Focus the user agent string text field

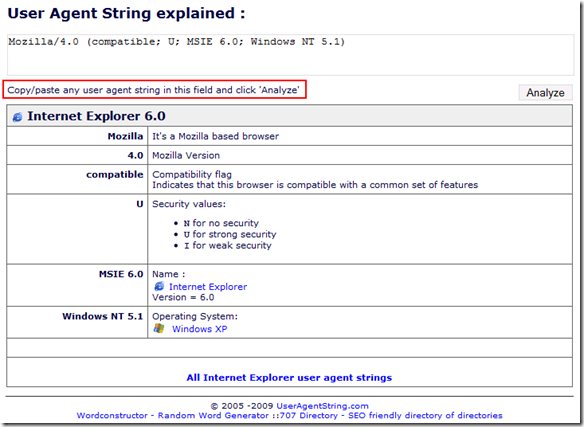tap(291, 55)
